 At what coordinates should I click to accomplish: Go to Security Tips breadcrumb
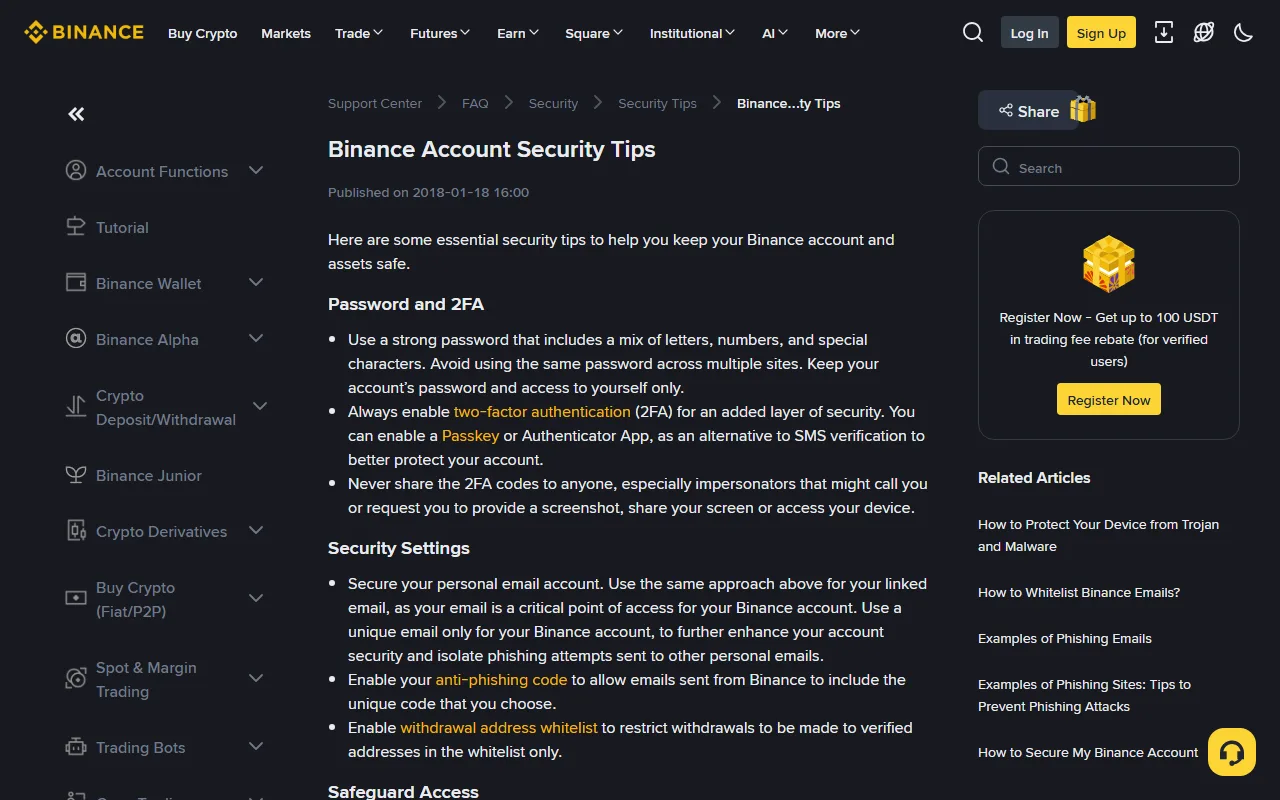tap(657, 103)
